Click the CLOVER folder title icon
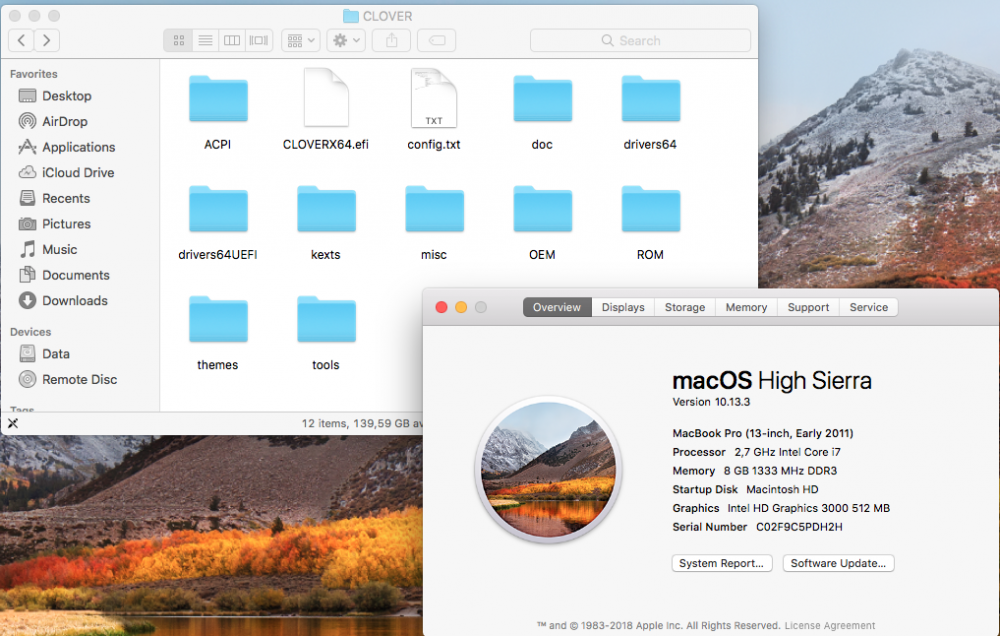 351,16
